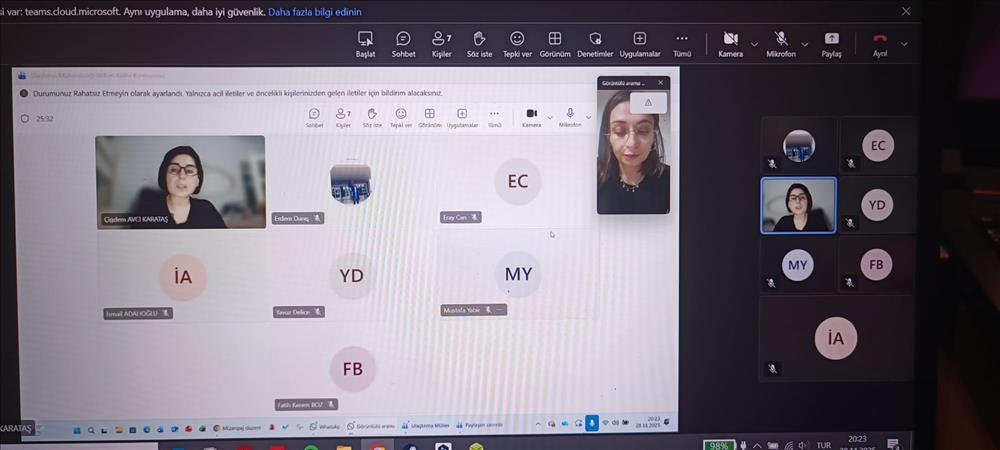Open the Kişiler participants list

click(x=441, y=43)
